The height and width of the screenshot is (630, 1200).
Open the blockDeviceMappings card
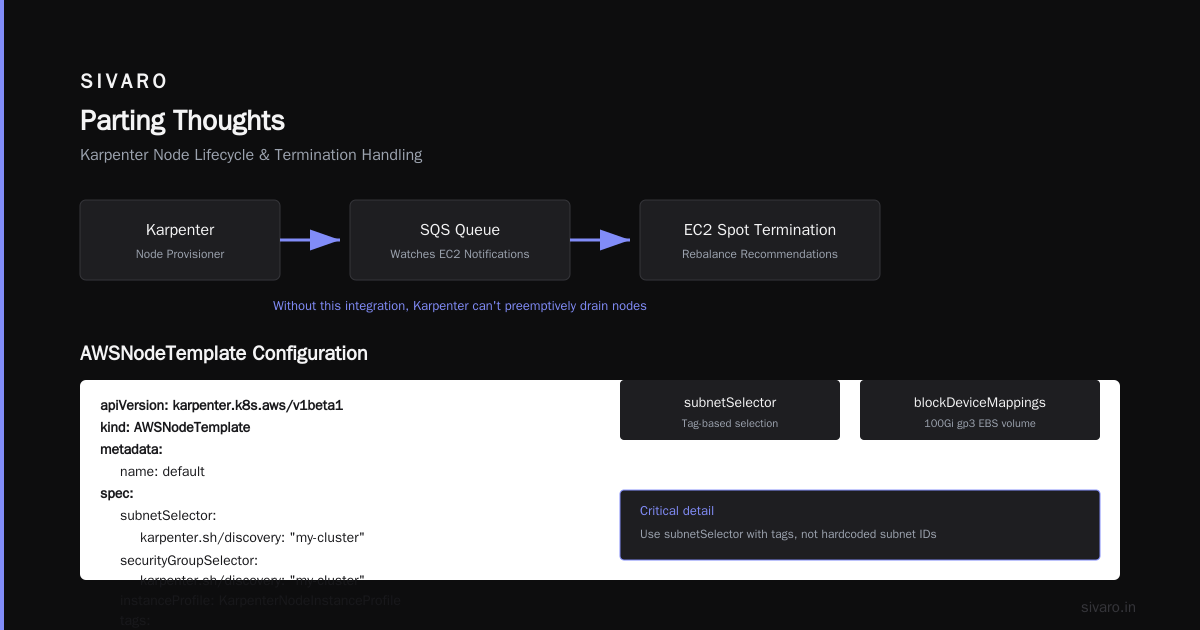(980, 410)
